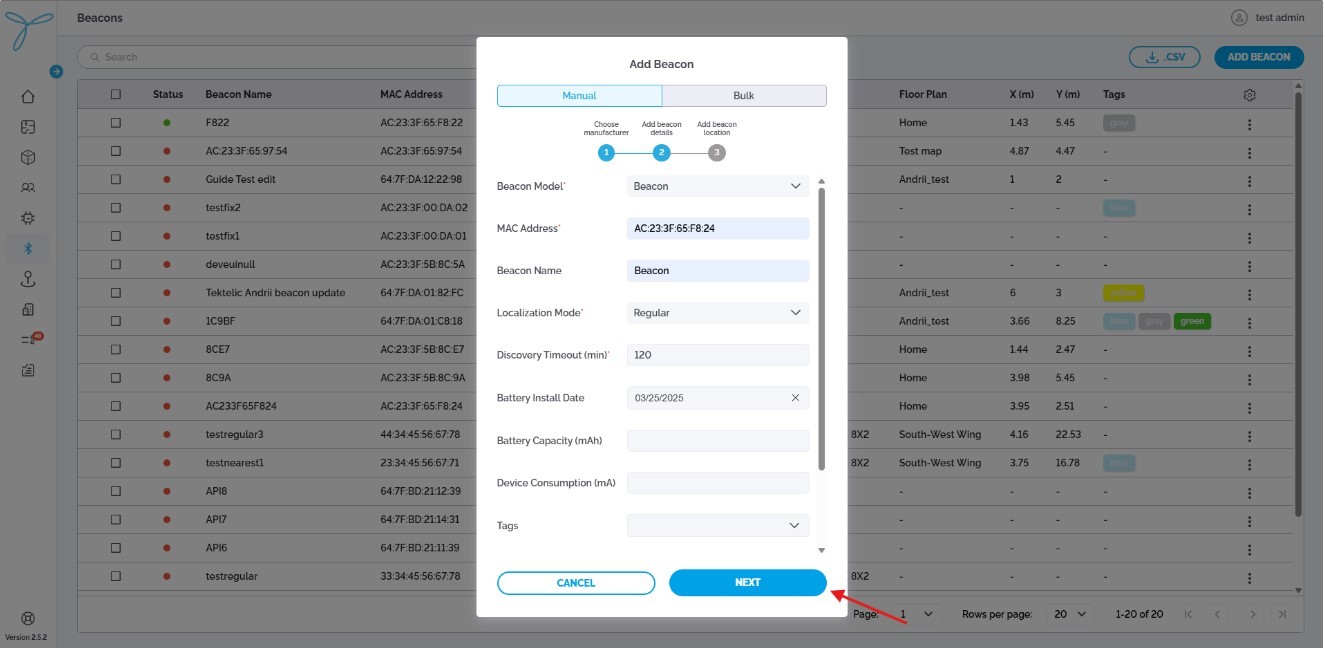Open the Home icon in the sidebar
Screen dimensions: 1325x648
[x=28, y=97]
